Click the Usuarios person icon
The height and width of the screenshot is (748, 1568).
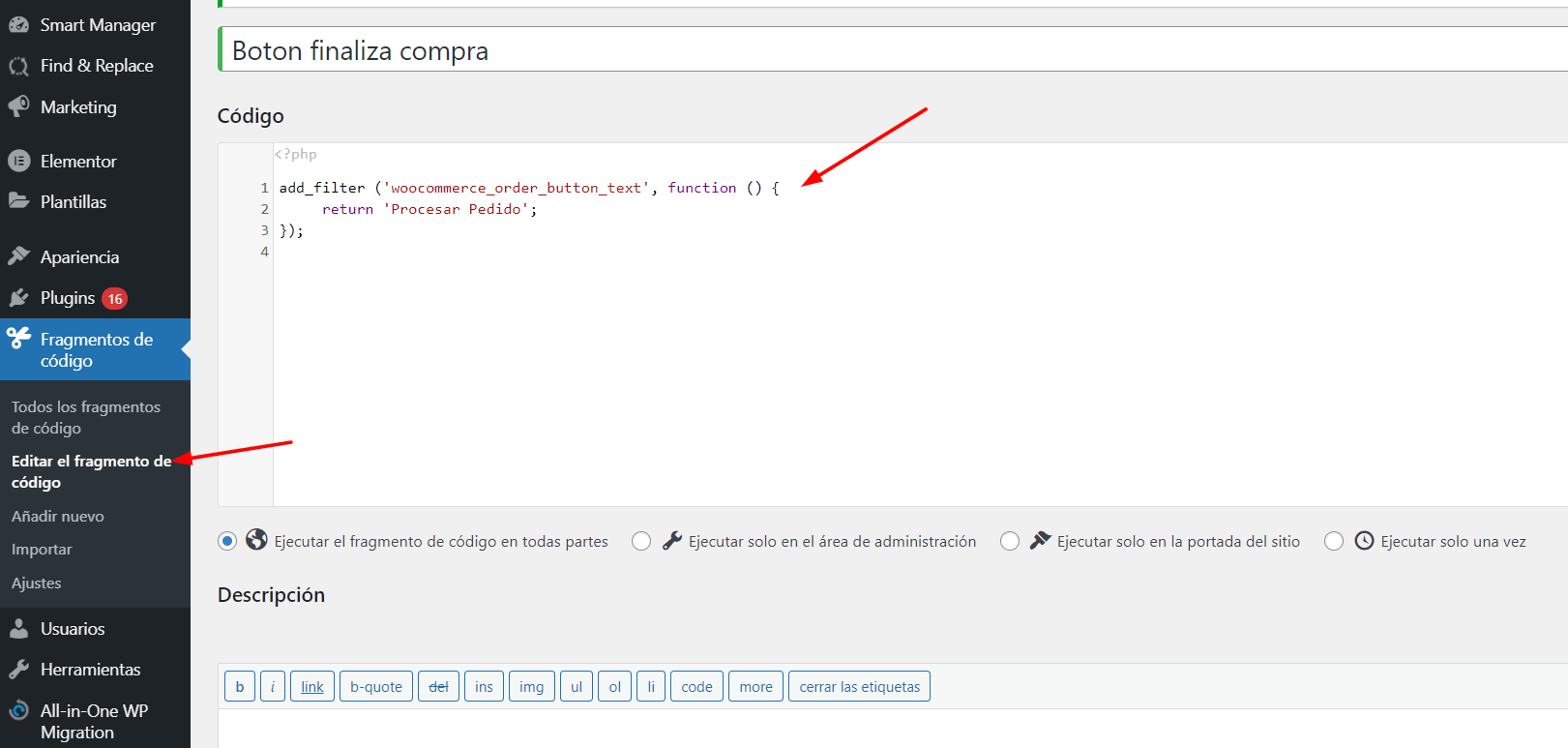tap(18, 629)
